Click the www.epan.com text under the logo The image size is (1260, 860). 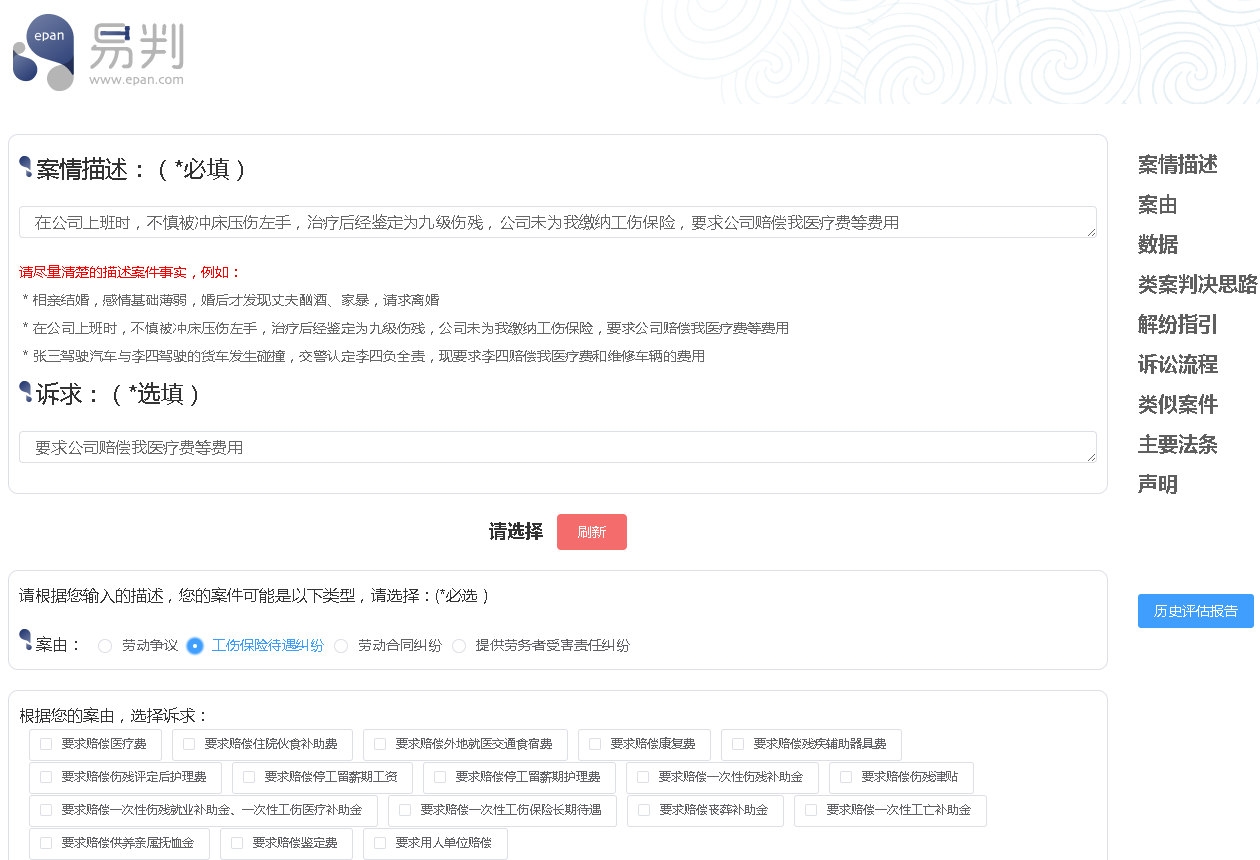point(136,79)
